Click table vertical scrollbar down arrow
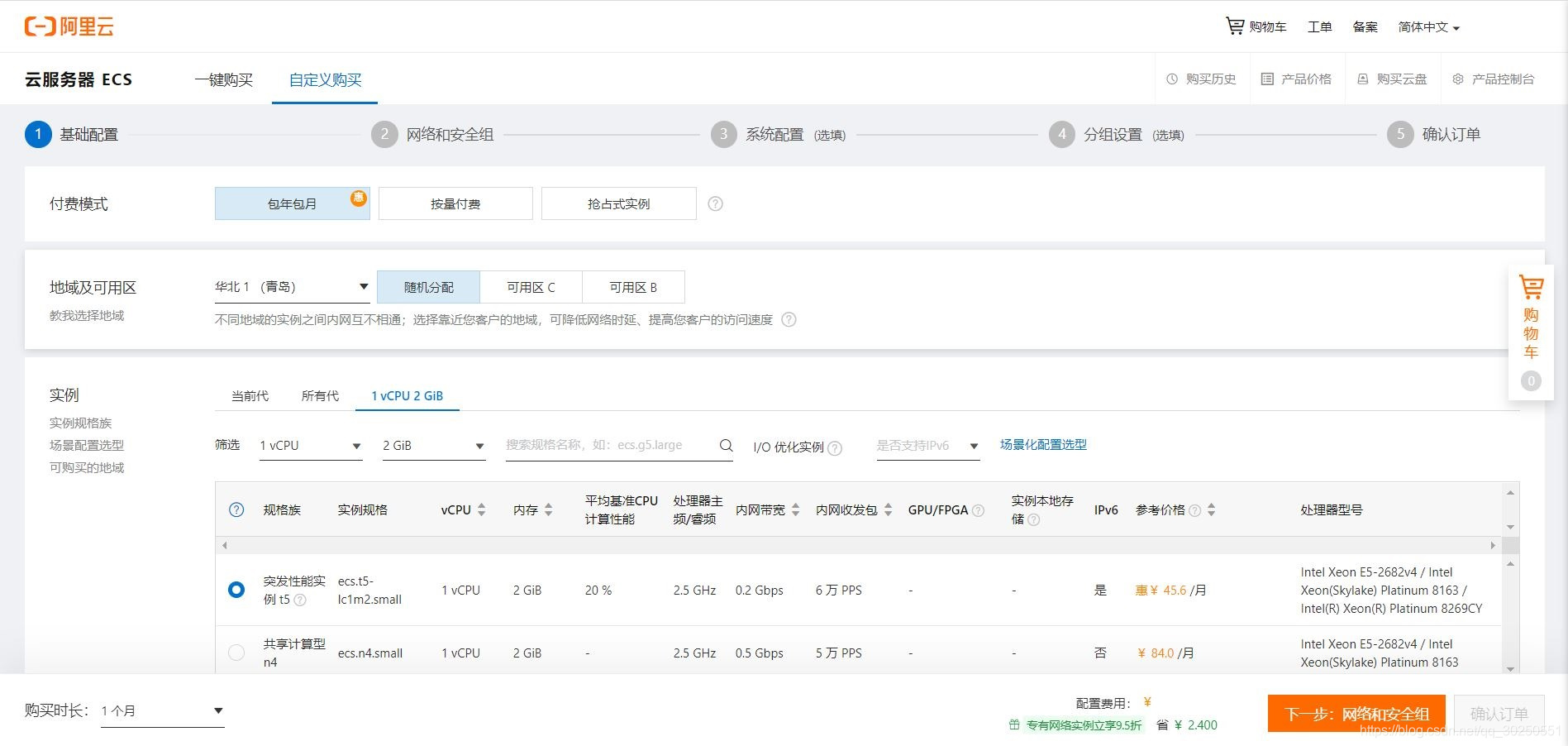Screen dimensions: 1568x746 coord(1510,668)
